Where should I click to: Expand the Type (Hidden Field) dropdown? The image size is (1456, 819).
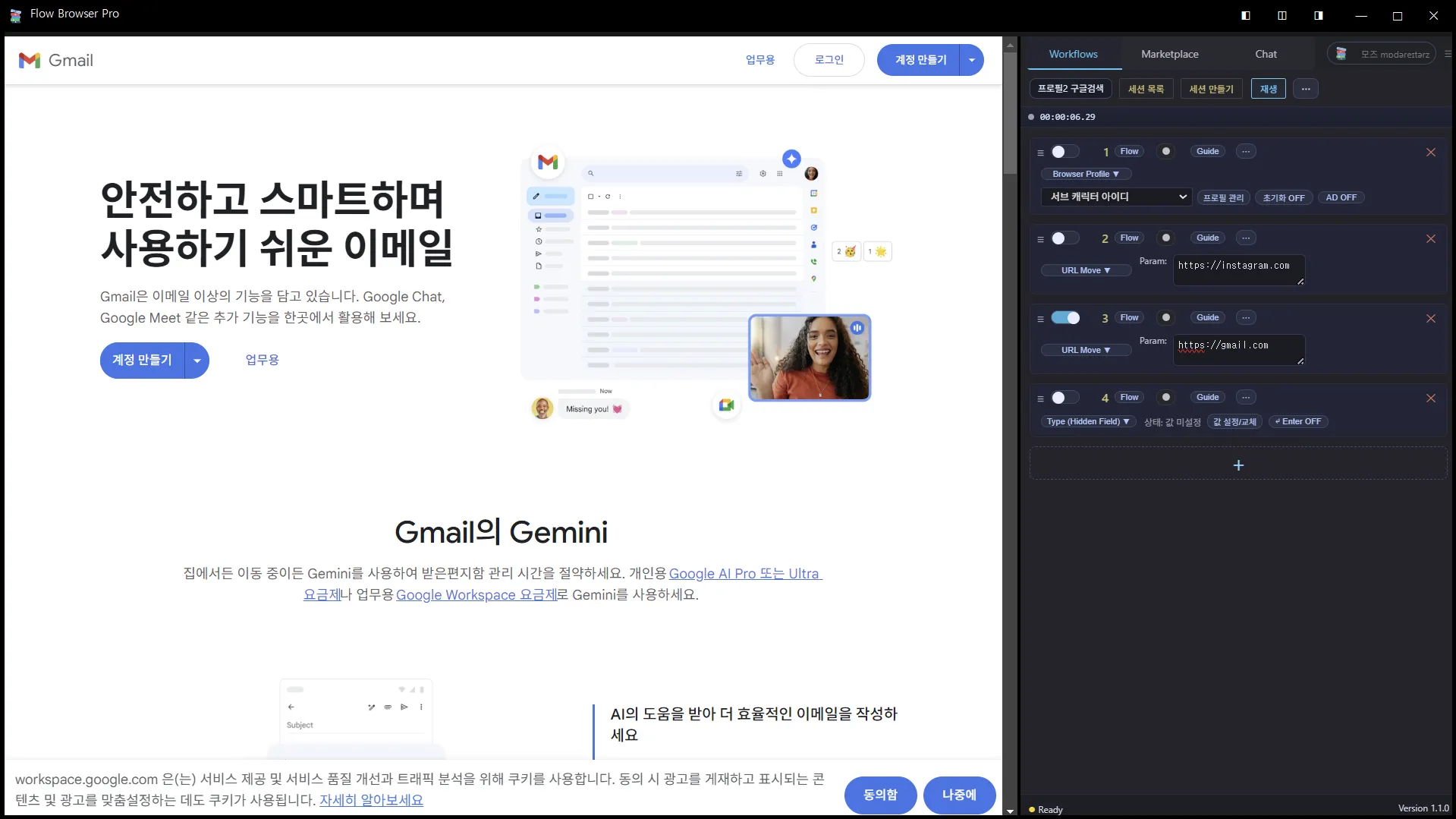pyautogui.click(x=1087, y=421)
